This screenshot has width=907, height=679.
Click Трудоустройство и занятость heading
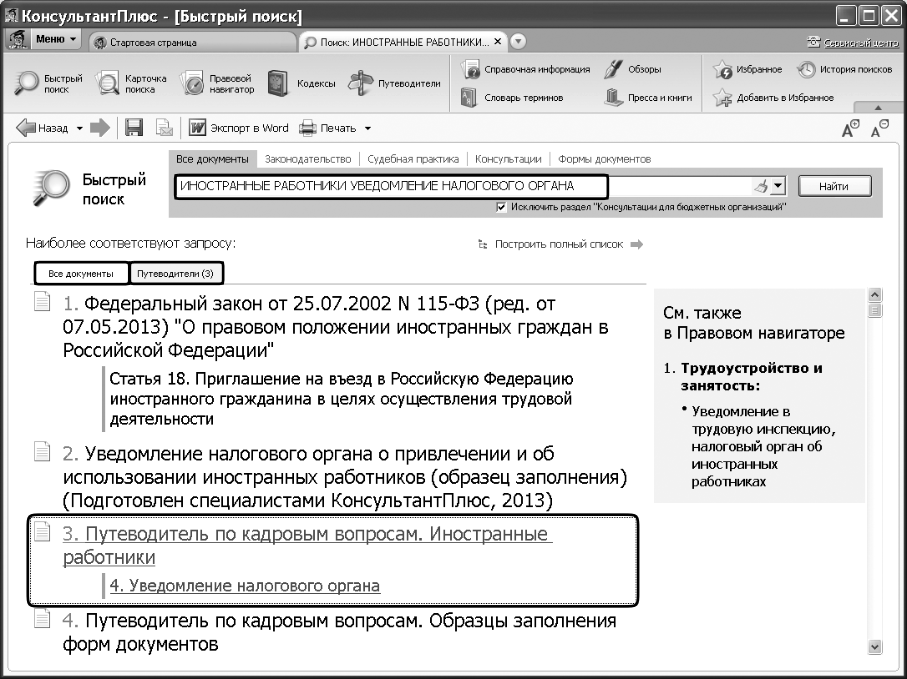[x=751, y=377]
